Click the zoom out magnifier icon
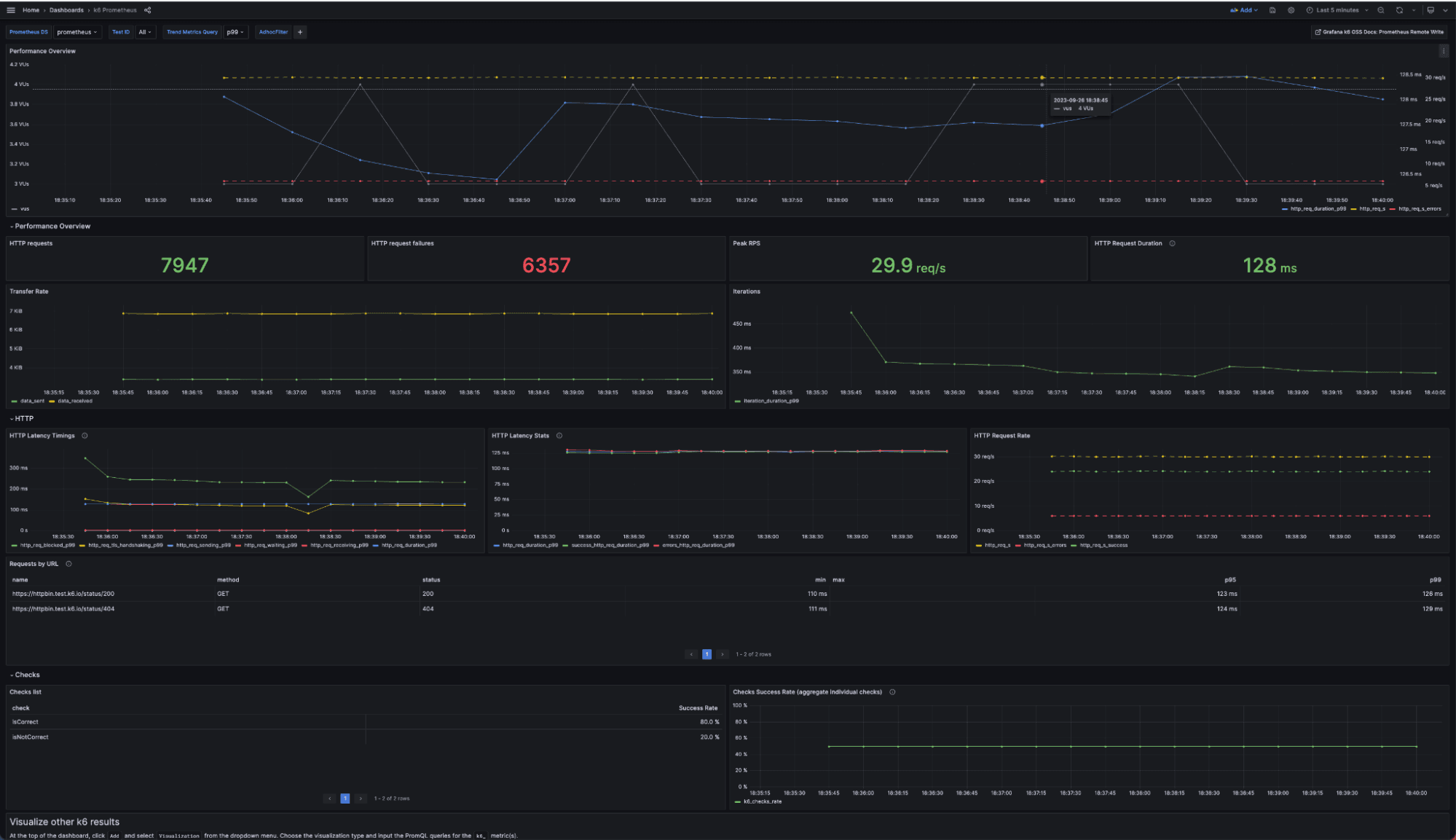The width and height of the screenshot is (1456, 840). 1381,10
